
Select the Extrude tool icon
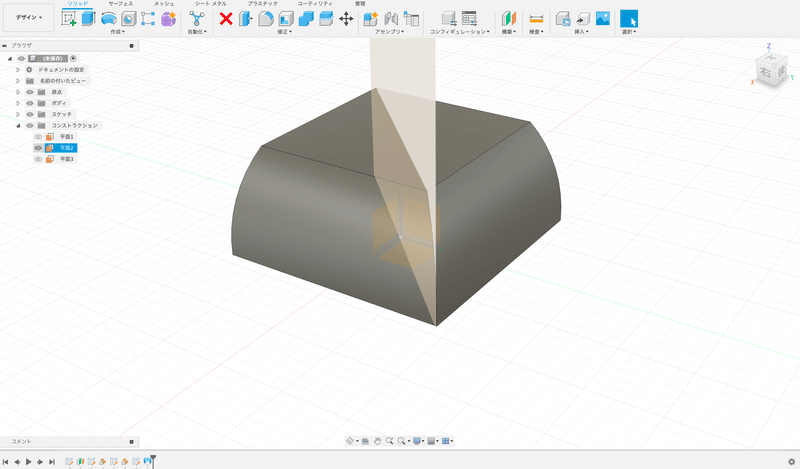(88, 18)
